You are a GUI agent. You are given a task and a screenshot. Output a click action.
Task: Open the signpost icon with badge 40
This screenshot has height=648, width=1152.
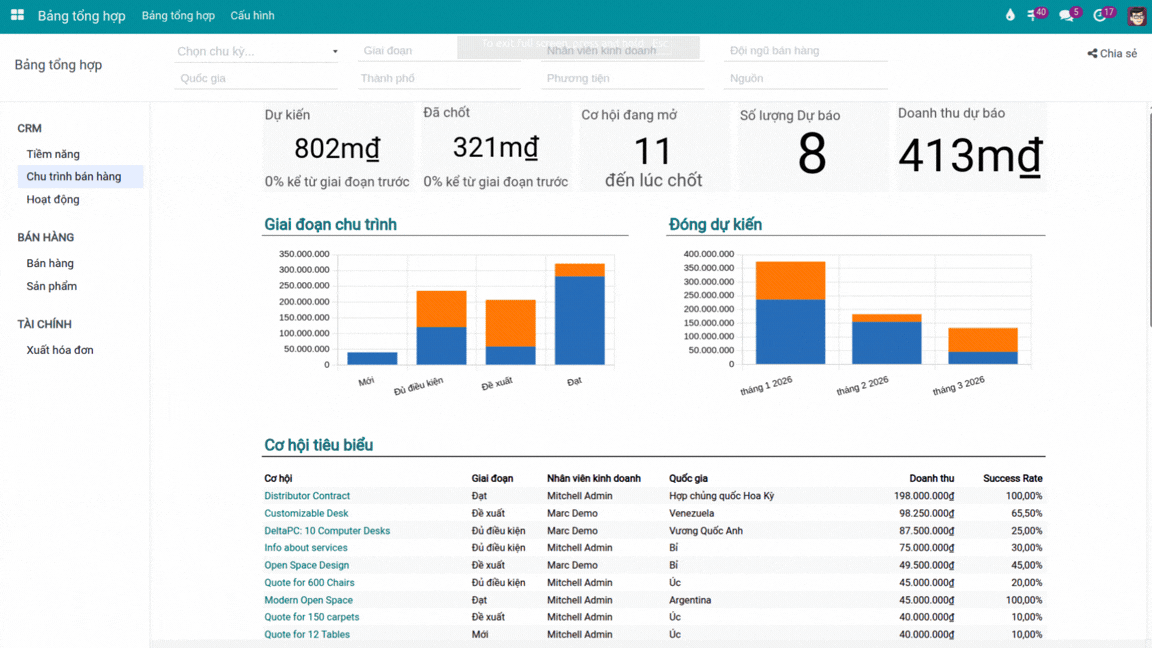pyautogui.click(x=1033, y=15)
